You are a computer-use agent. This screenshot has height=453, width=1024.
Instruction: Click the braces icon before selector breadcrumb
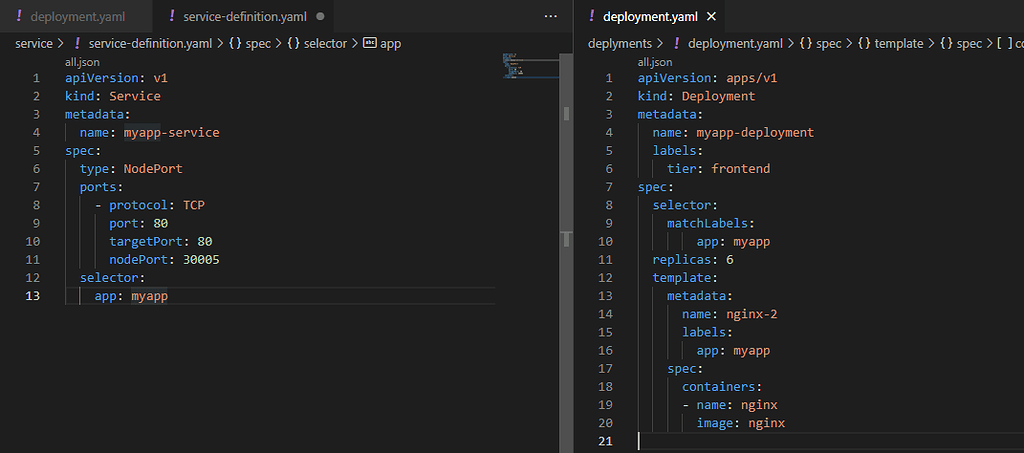[x=295, y=43]
